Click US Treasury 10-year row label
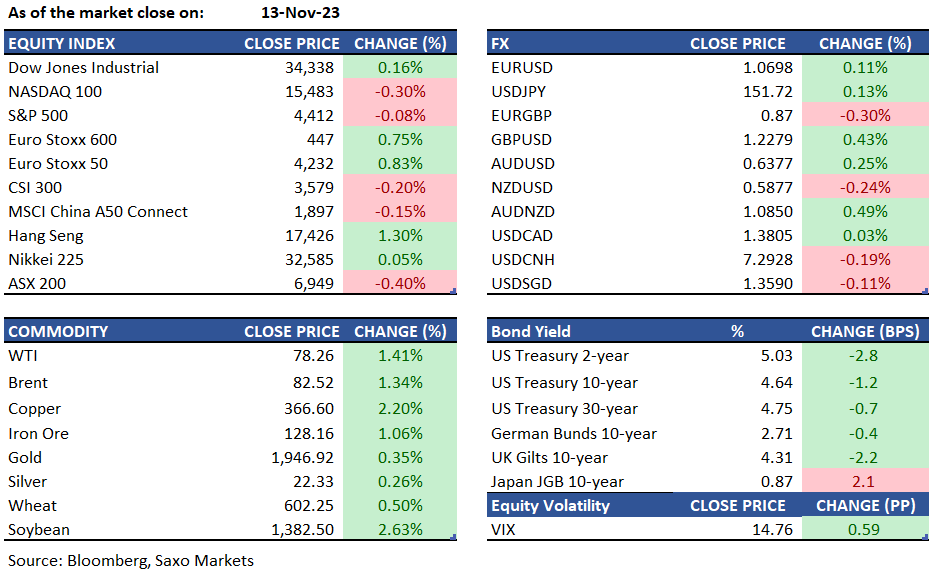Image resolution: width=930 pixels, height=575 pixels. (564, 382)
